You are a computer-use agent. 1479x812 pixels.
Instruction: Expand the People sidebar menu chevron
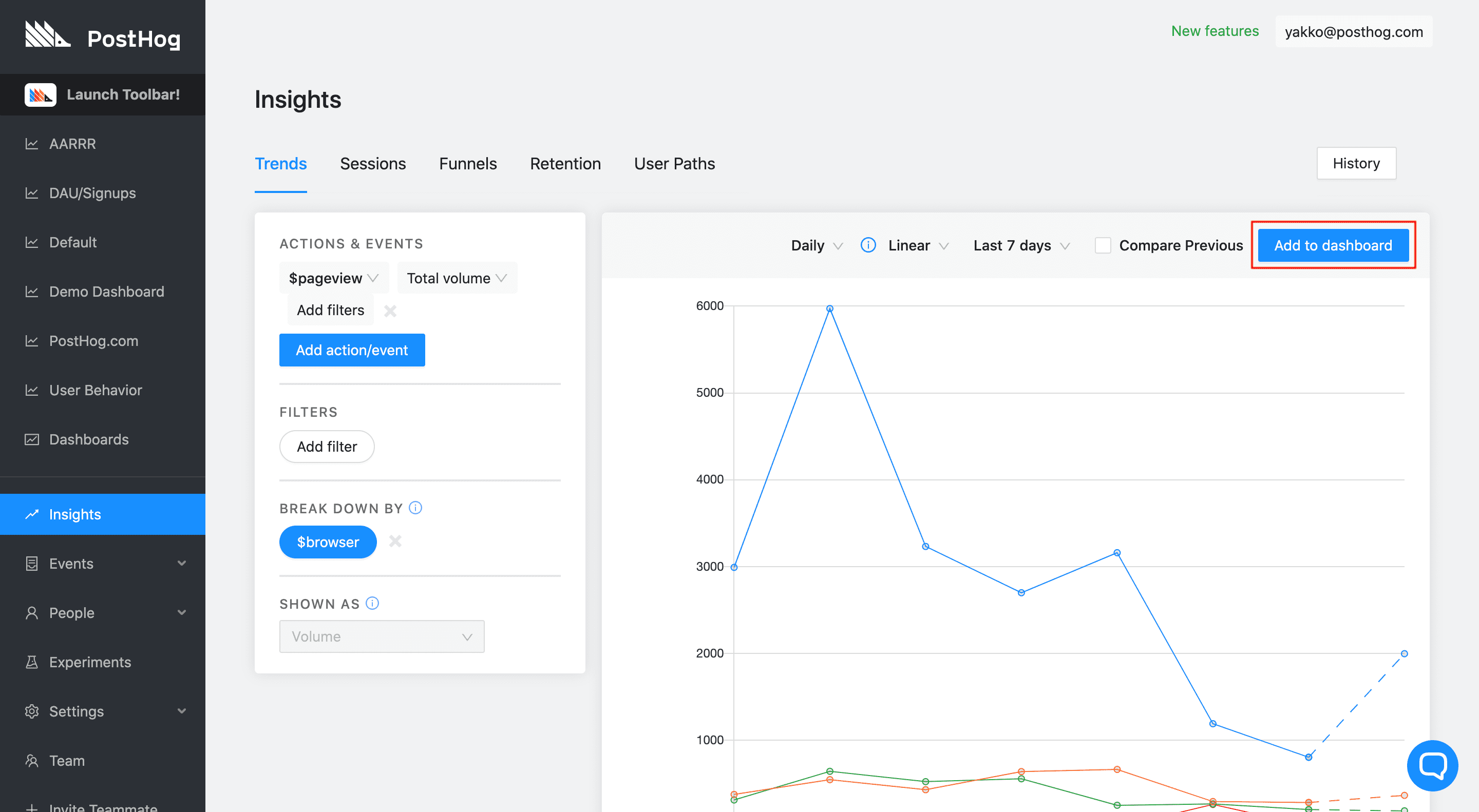click(x=182, y=613)
